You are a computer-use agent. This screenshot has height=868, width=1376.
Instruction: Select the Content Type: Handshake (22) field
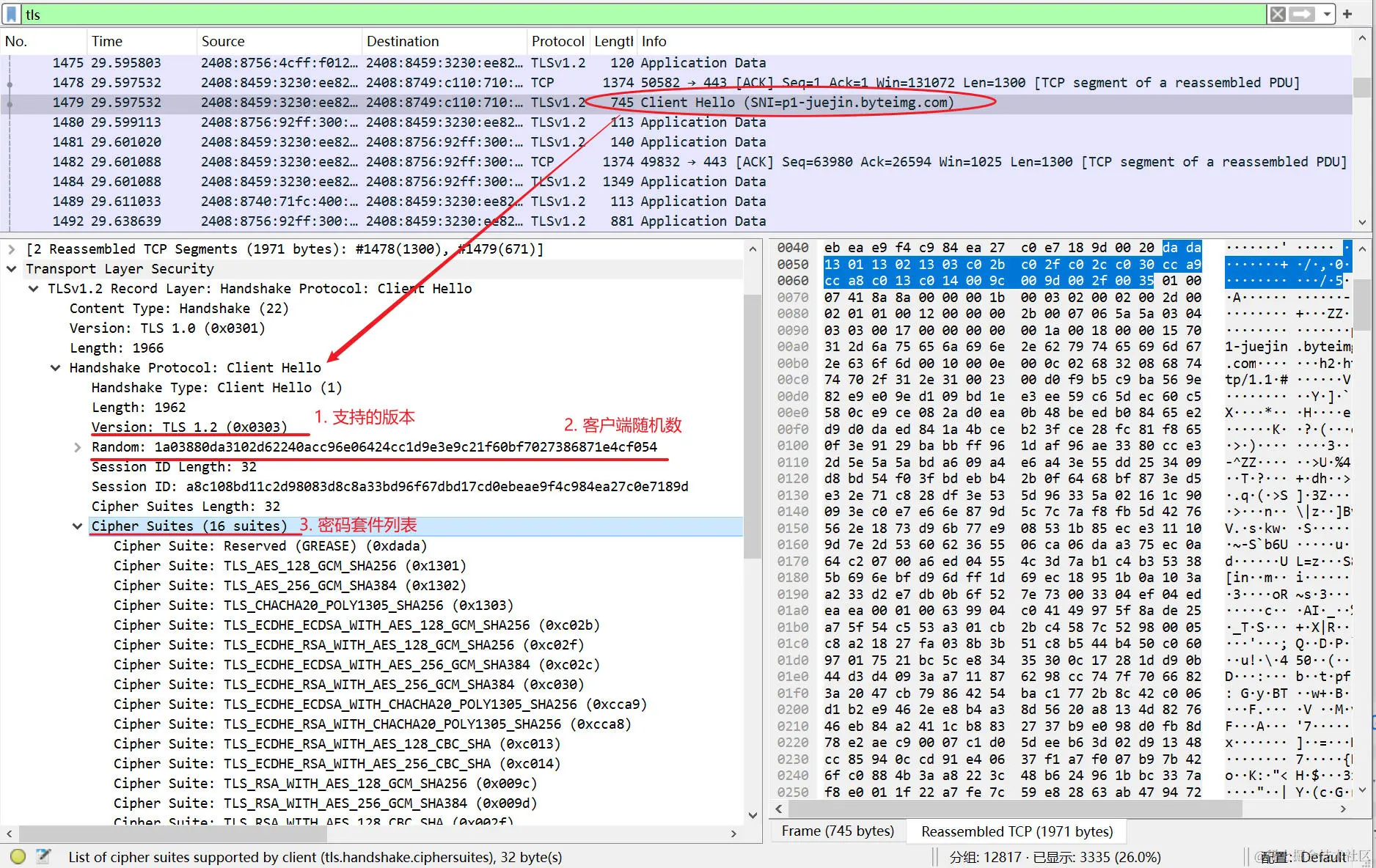pos(179,309)
